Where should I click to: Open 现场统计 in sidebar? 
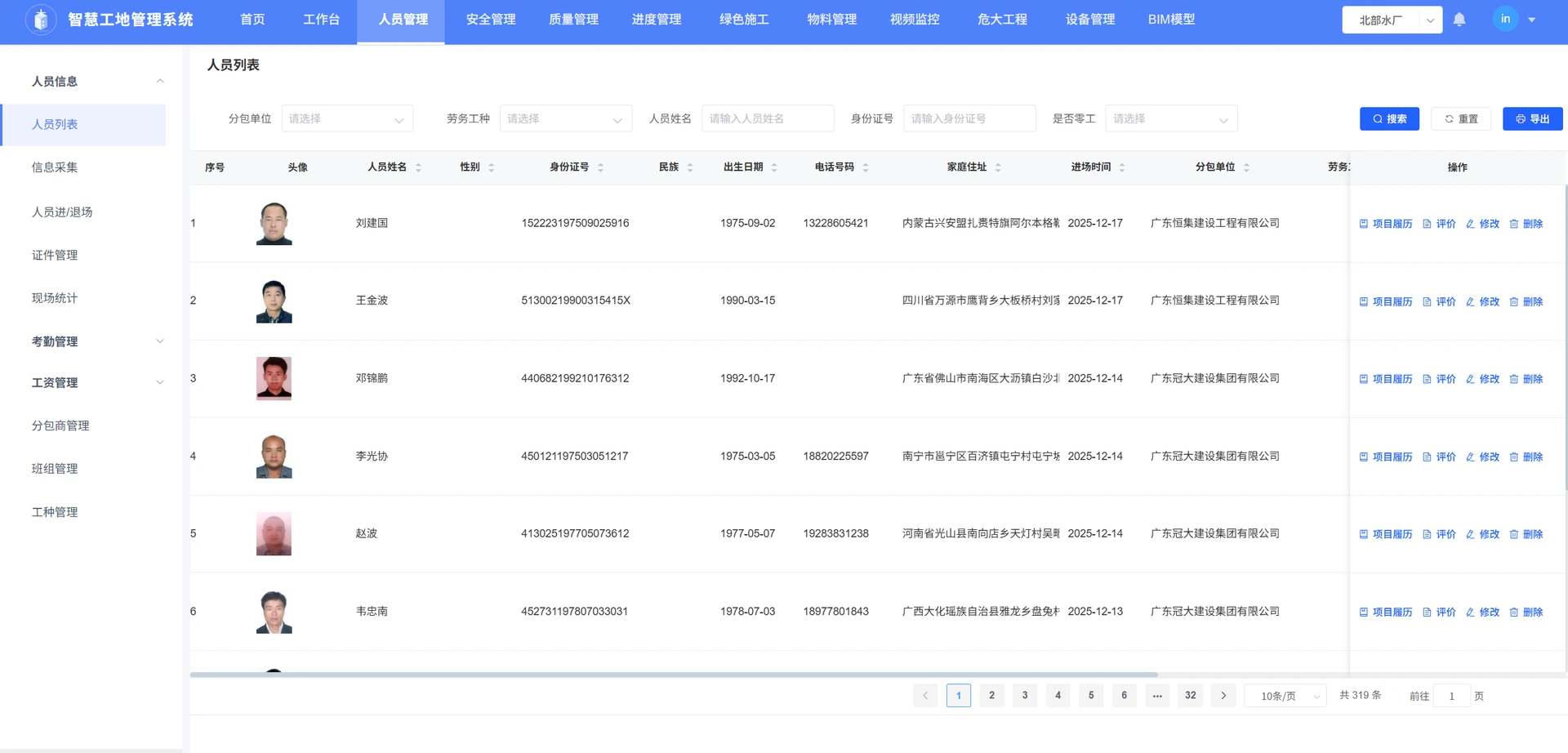click(x=55, y=298)
